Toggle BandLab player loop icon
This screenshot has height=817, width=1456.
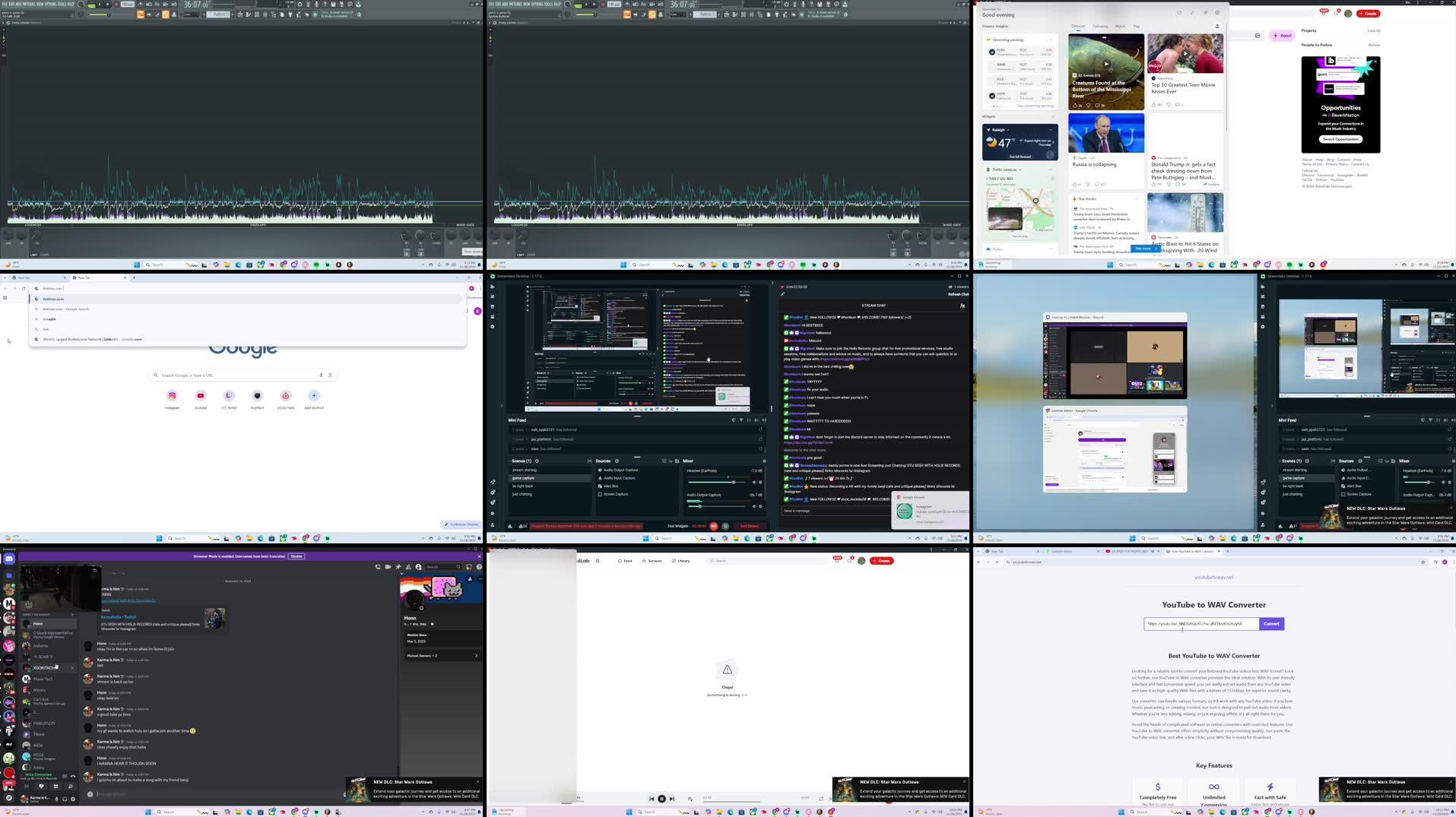pos(820,799)
